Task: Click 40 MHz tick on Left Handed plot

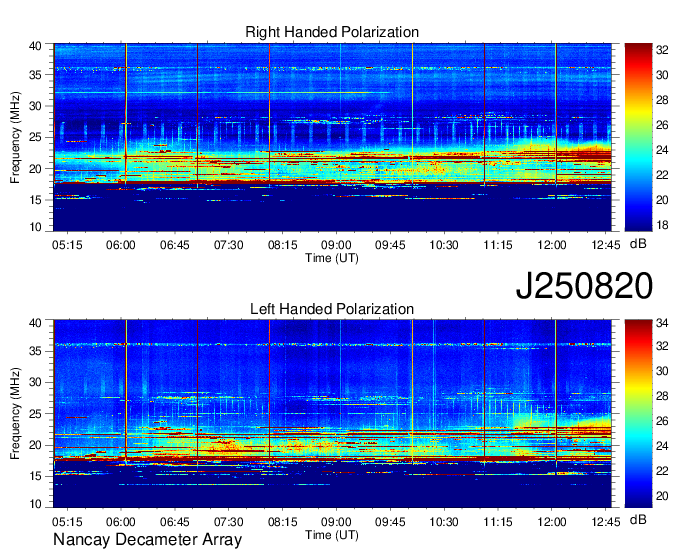Action: click(35, 323)
